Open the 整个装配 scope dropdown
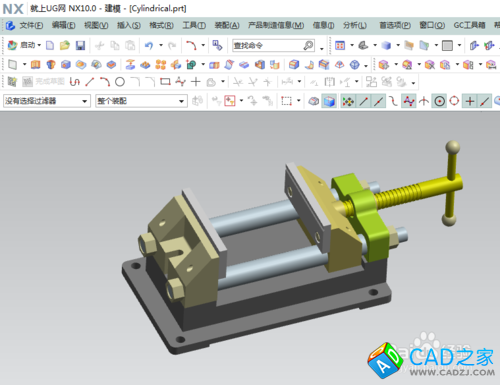This screenshot has width=500, height=385. [141, 101]
